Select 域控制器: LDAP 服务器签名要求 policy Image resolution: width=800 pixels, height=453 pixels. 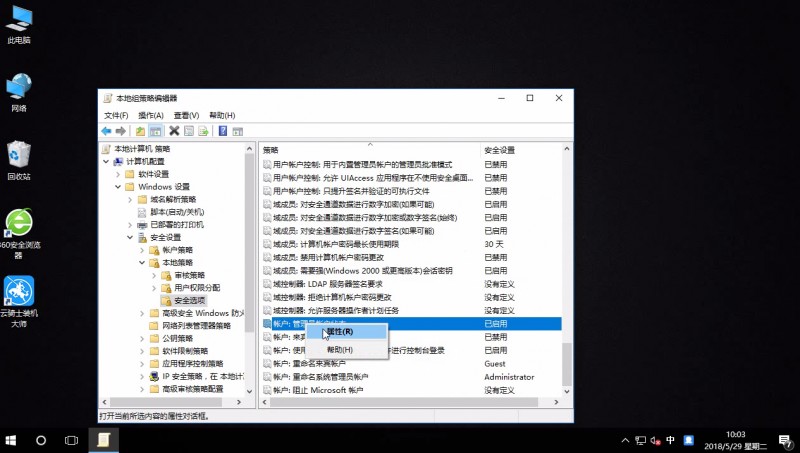tap(328, 284)
